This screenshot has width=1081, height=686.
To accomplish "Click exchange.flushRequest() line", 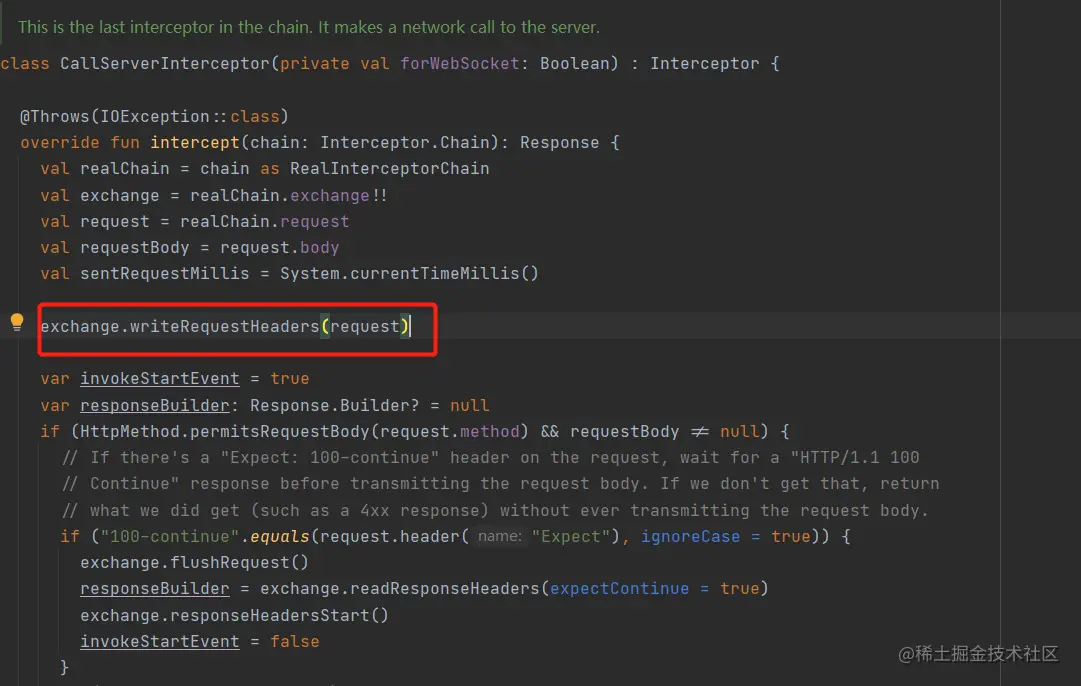I will coord(194,563).
